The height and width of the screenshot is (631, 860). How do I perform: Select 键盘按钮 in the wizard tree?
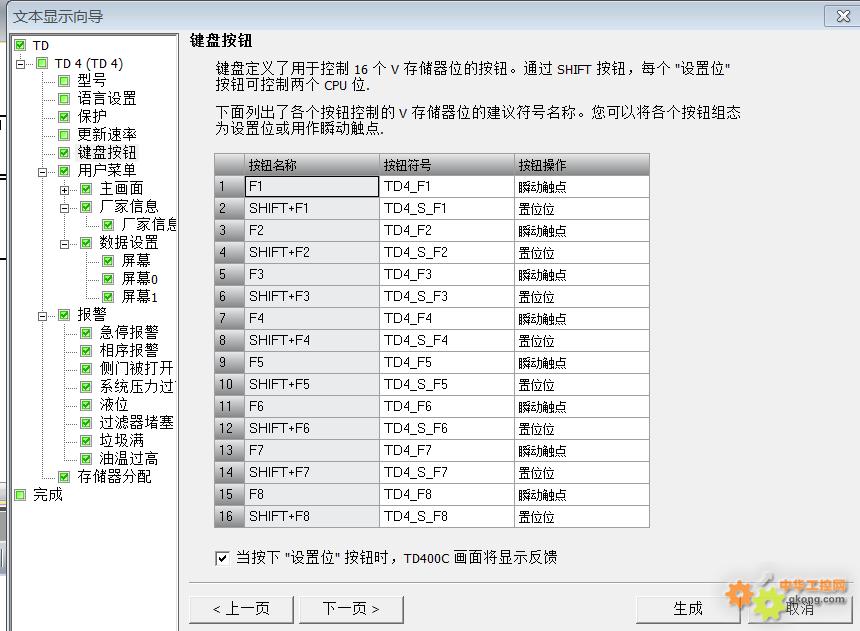click(107, 153)
